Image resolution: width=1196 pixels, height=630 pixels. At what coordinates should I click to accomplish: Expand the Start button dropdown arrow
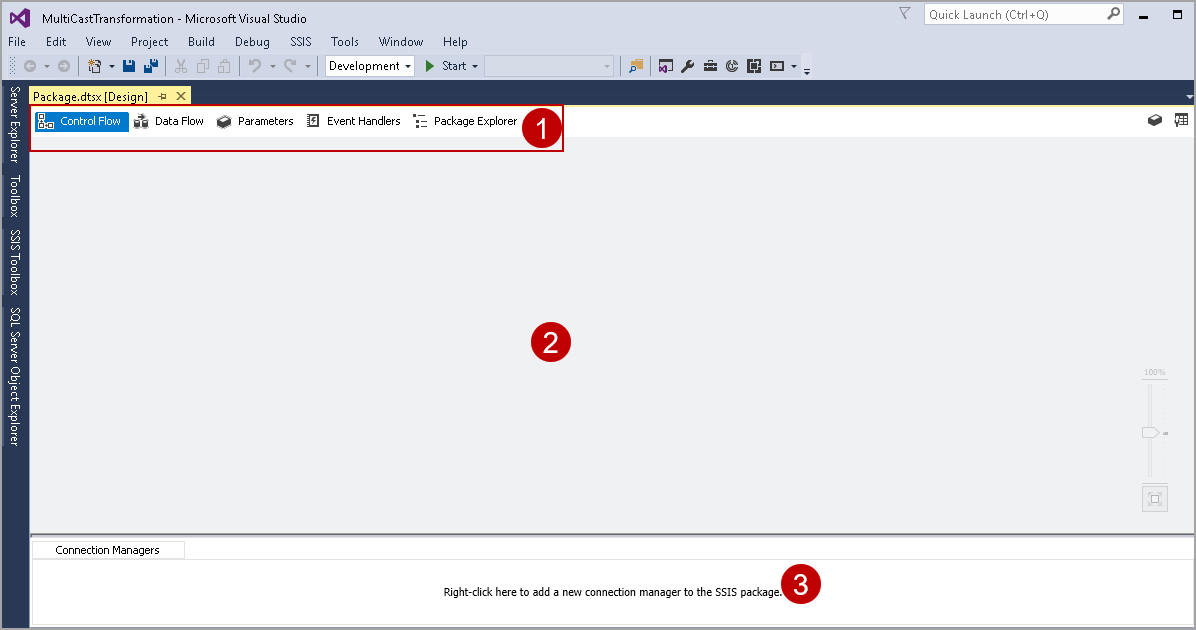click(474, 66)
